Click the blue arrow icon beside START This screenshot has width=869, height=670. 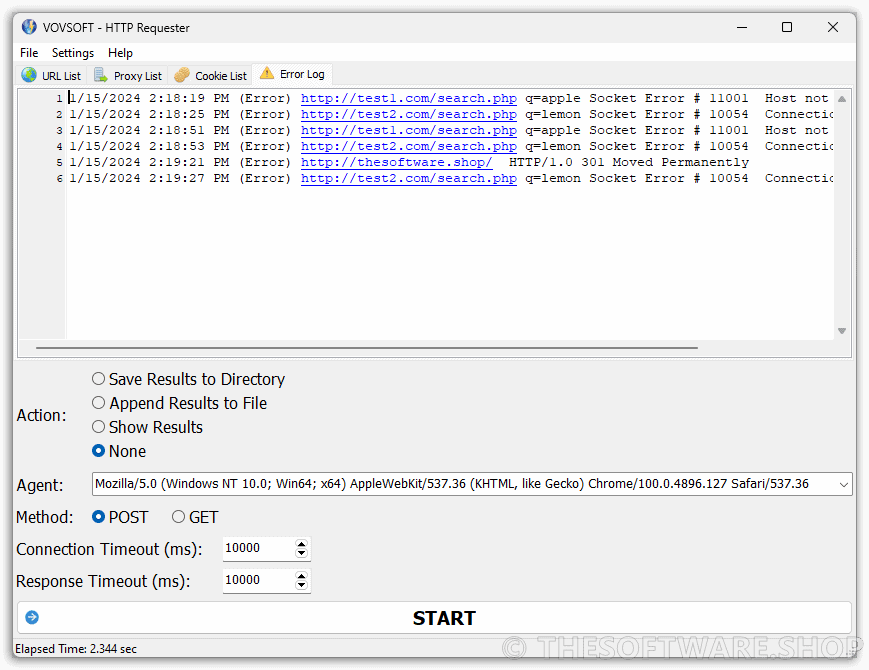(x=32, y=617)
